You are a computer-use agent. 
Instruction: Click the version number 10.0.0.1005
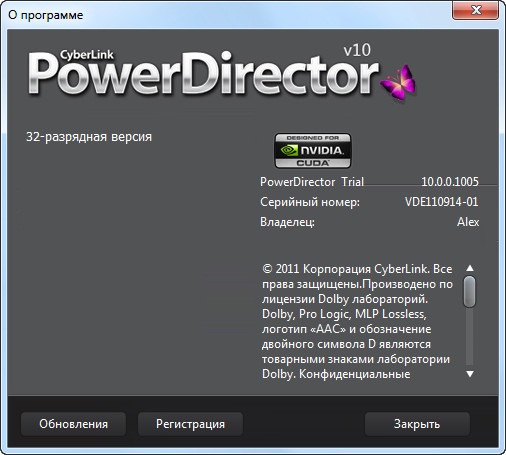[450, 182]
